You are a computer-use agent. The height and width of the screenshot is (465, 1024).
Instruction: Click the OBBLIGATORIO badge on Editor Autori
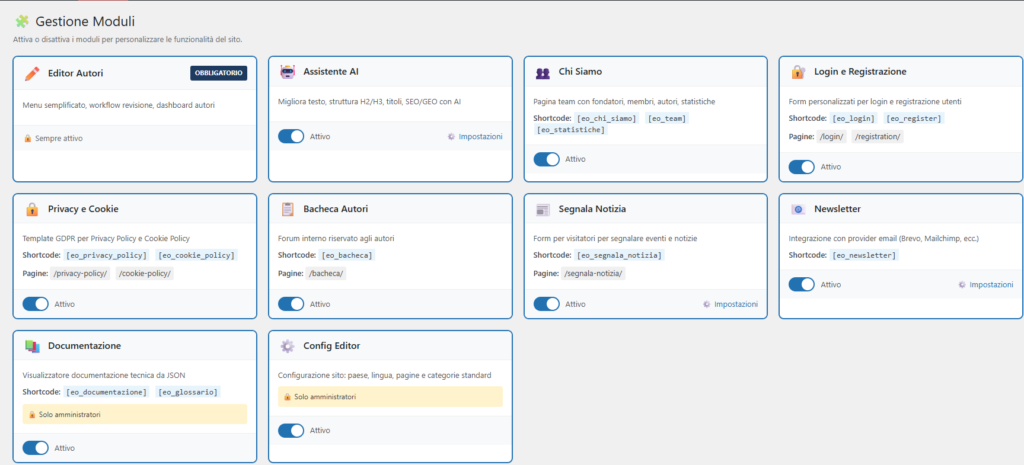218,73
